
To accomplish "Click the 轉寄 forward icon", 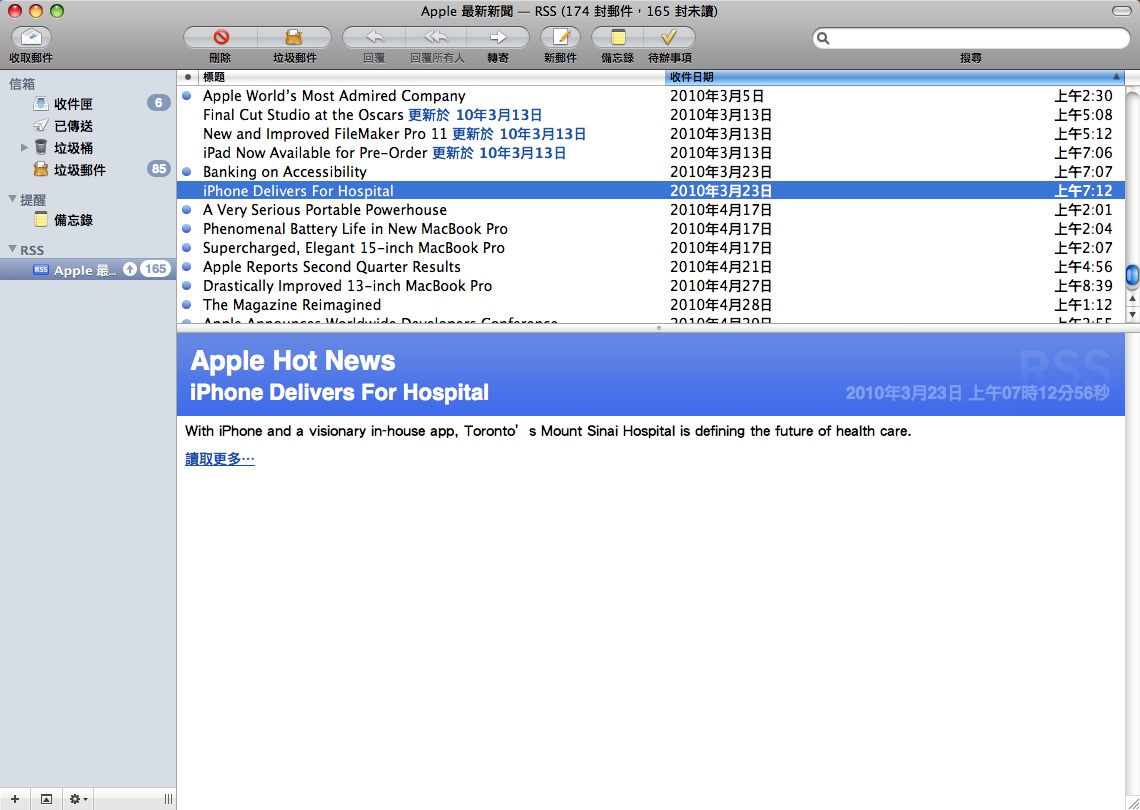I will [499, 37].
